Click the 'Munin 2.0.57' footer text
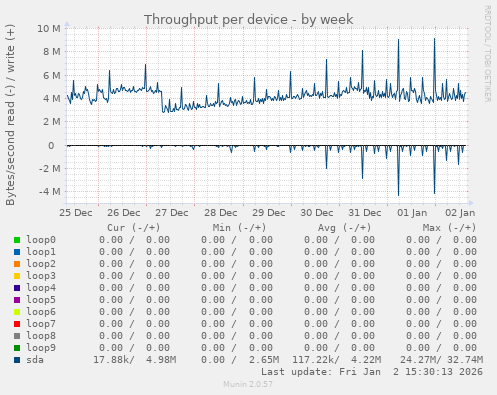Viewport: 497px width, 395px height. point(248,384)
